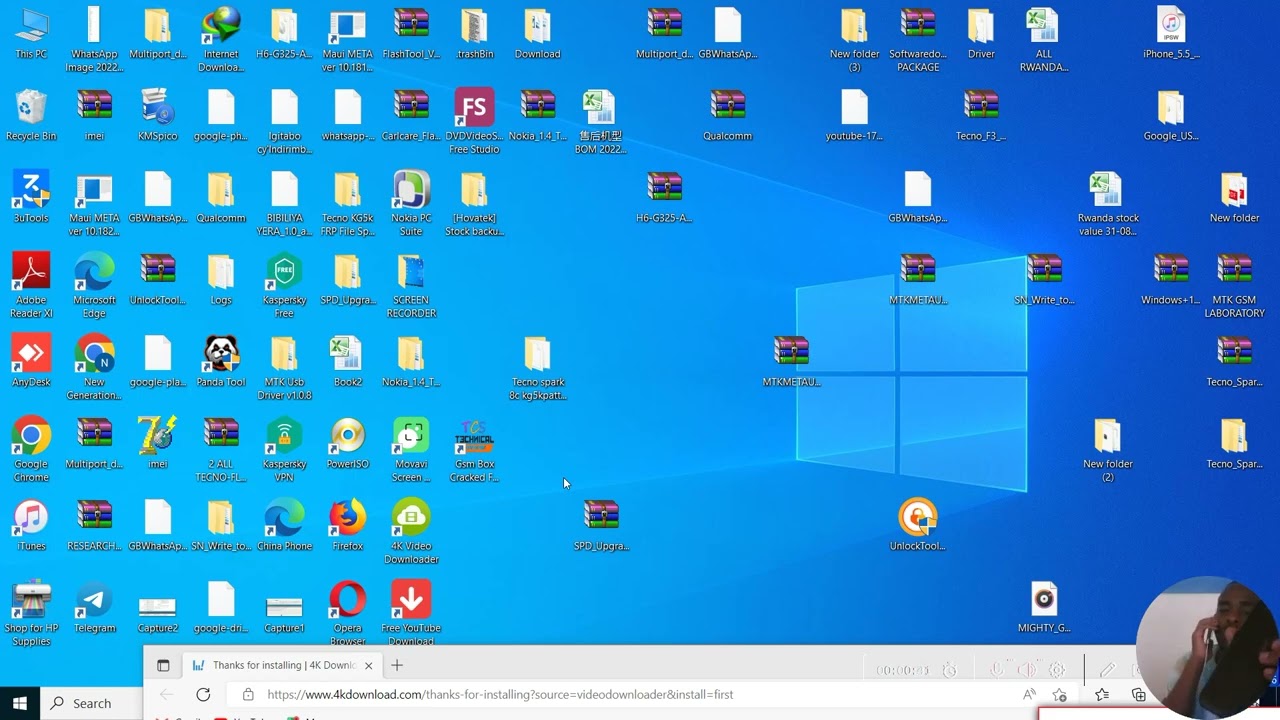Select the MTK GSM LABORATORY archive
1280x720 pixels.
coord(1234,285)
